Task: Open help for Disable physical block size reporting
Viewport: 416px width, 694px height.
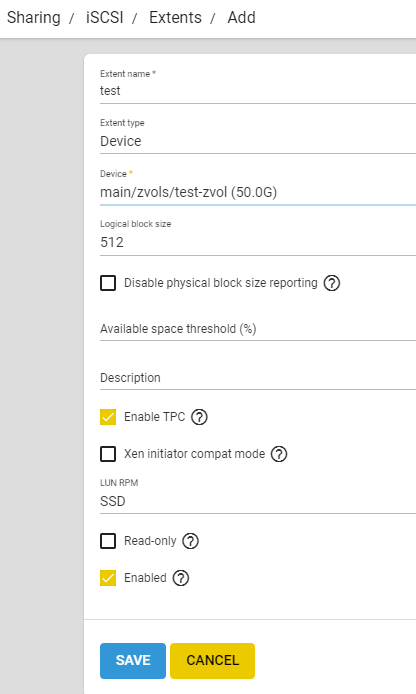Action: click(331, 283)
